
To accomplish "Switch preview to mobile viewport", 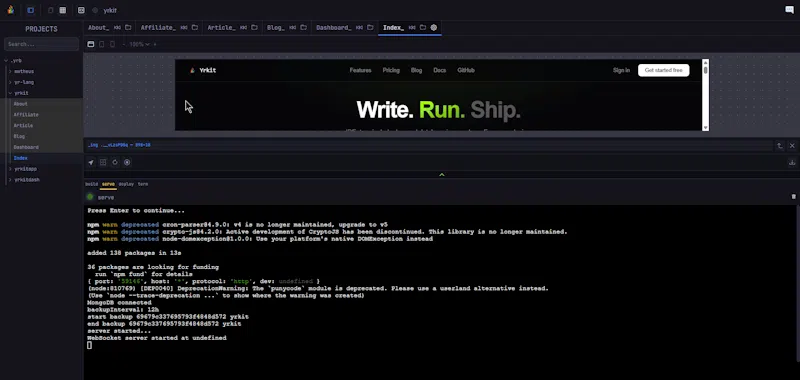I will pyautogui.click(x=113, y=44).
